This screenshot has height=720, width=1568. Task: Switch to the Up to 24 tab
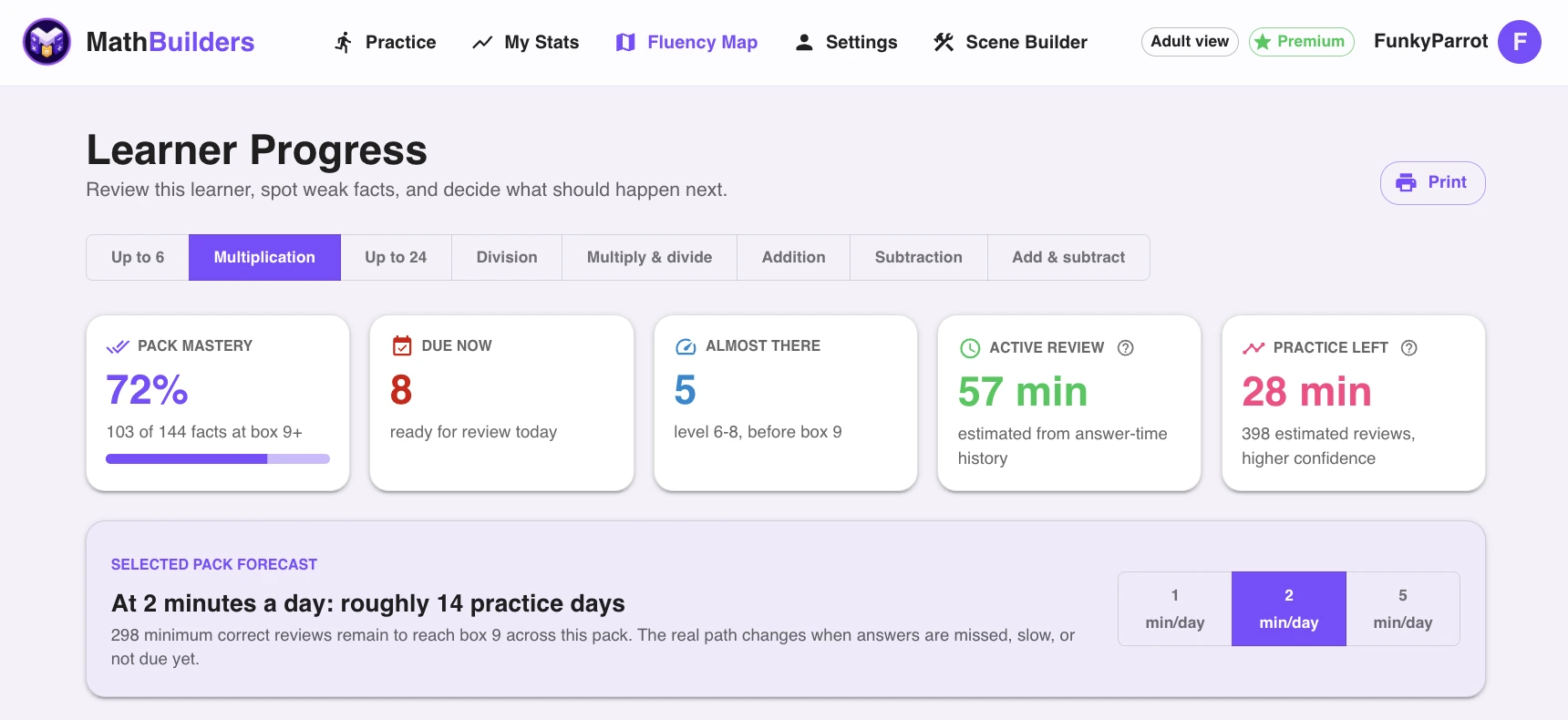tap(396, 257)
